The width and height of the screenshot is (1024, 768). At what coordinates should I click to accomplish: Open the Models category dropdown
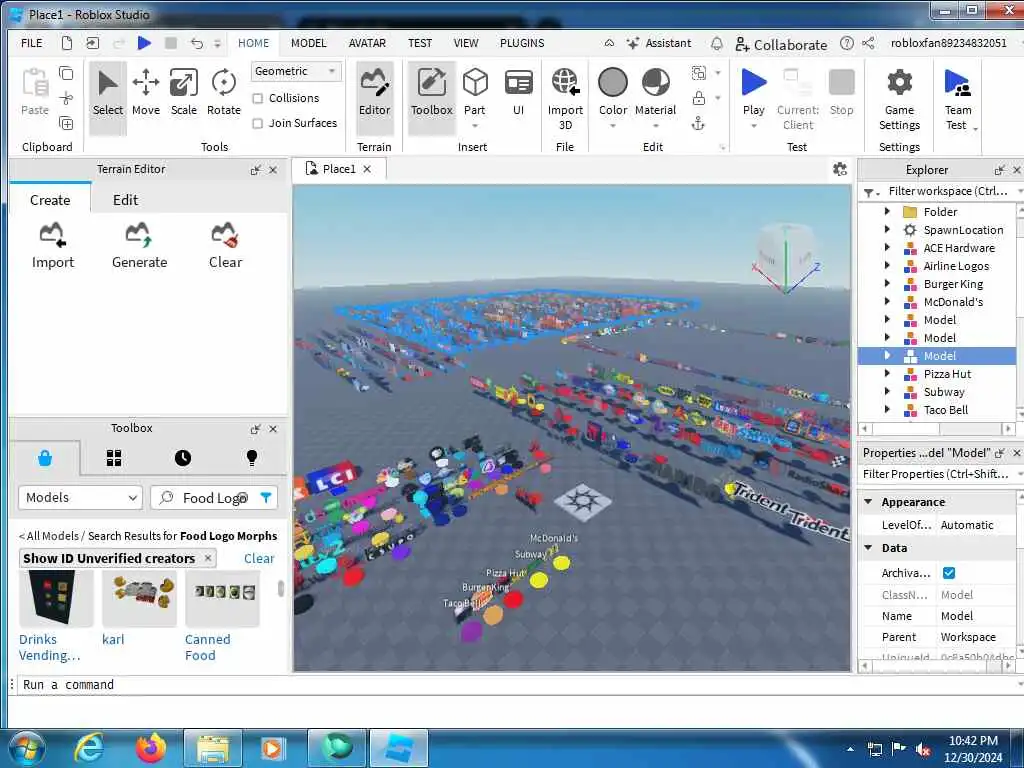coord(80,498)
